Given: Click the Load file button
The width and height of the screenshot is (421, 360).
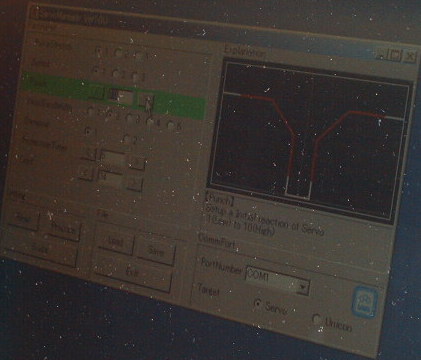Looking at the screenshot, I should pos(115,241).
